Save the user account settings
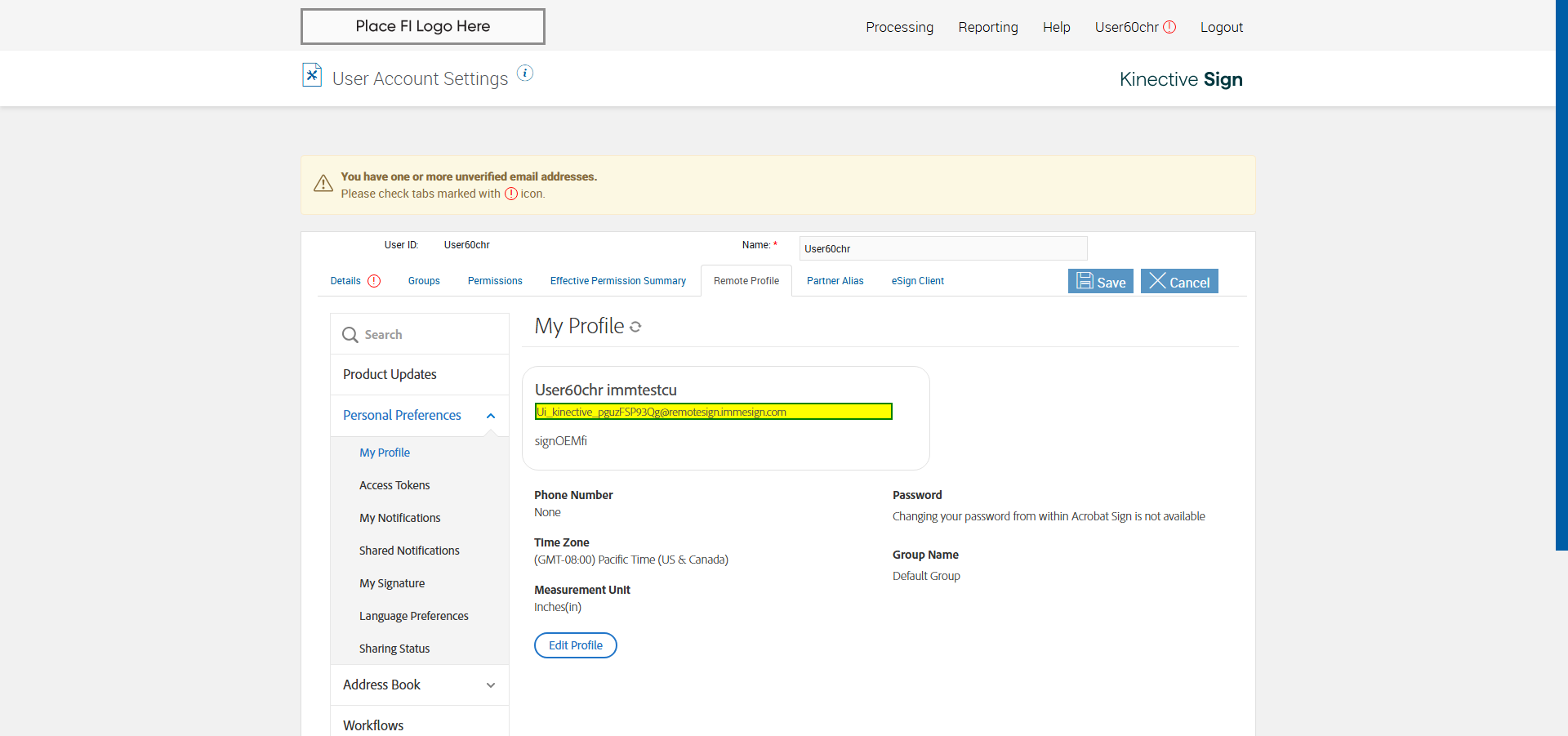1568x736 pixels. pos(1100,281)
